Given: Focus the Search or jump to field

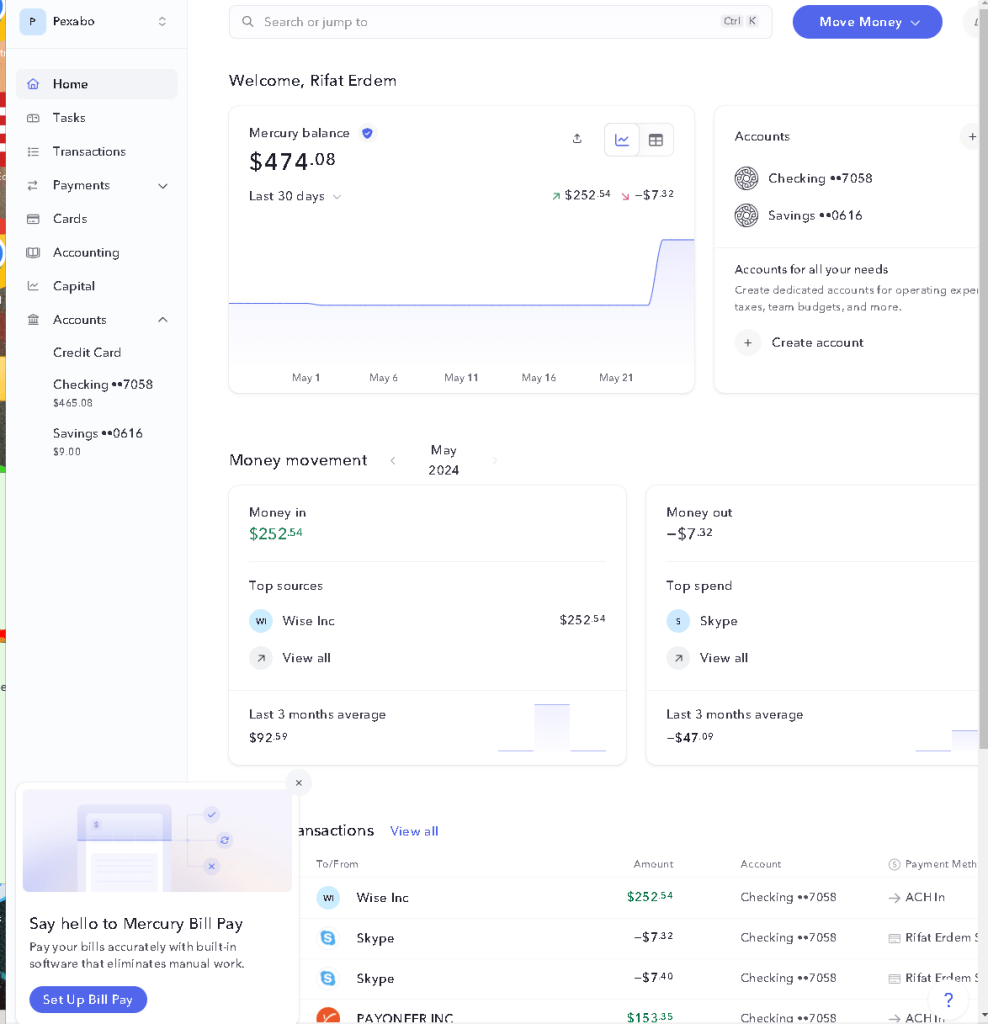Looking at the screenshot, I should (500, 22).
